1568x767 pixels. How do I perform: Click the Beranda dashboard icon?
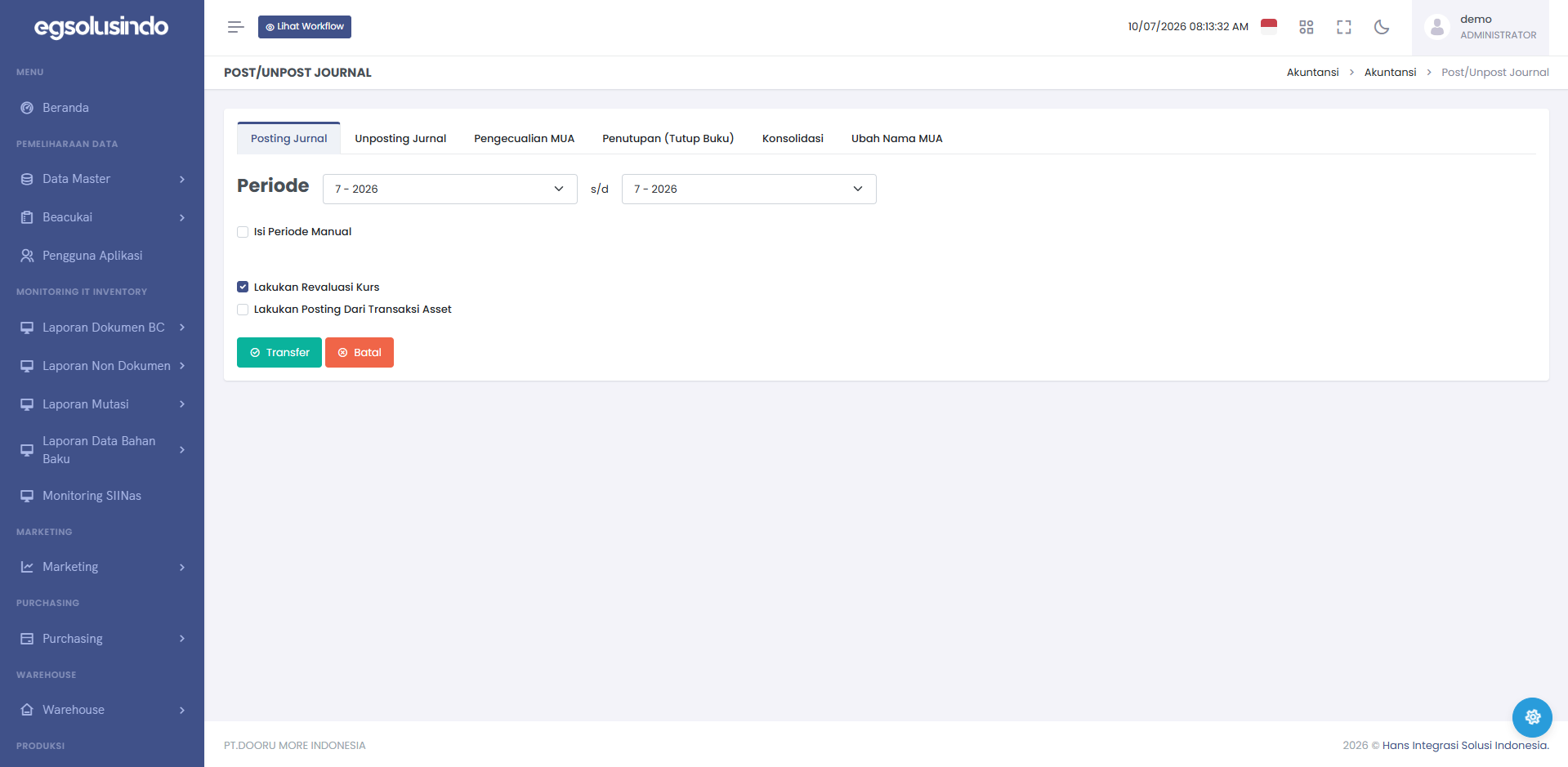coord(27,108)
